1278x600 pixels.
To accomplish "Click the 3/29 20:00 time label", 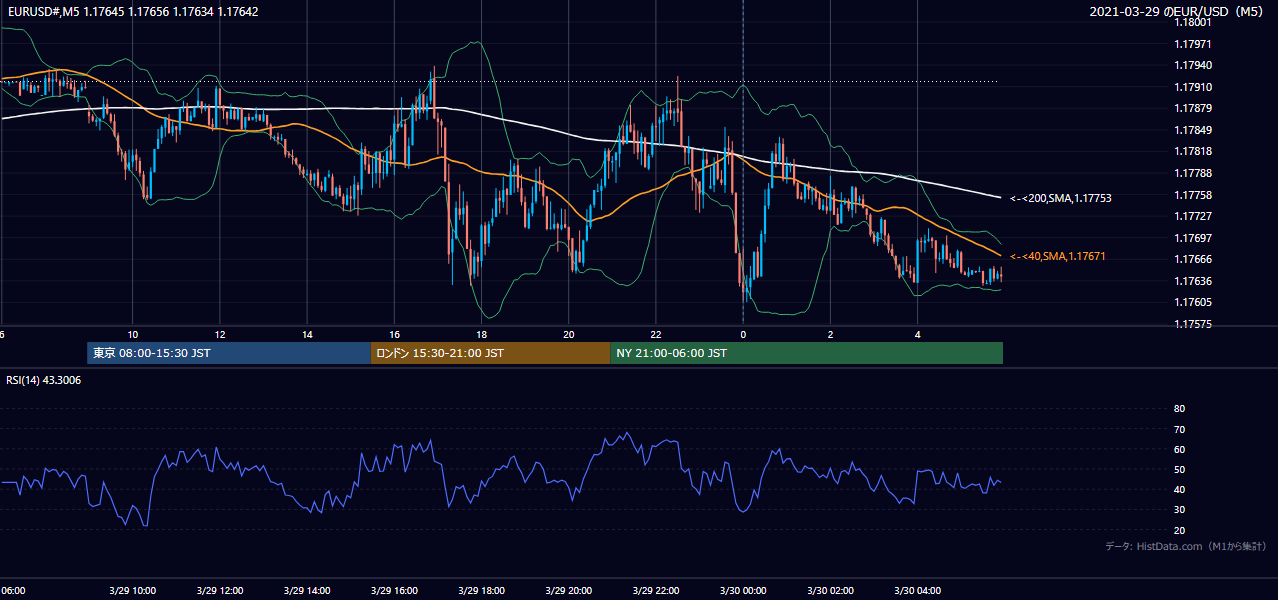I will [568, 590].
